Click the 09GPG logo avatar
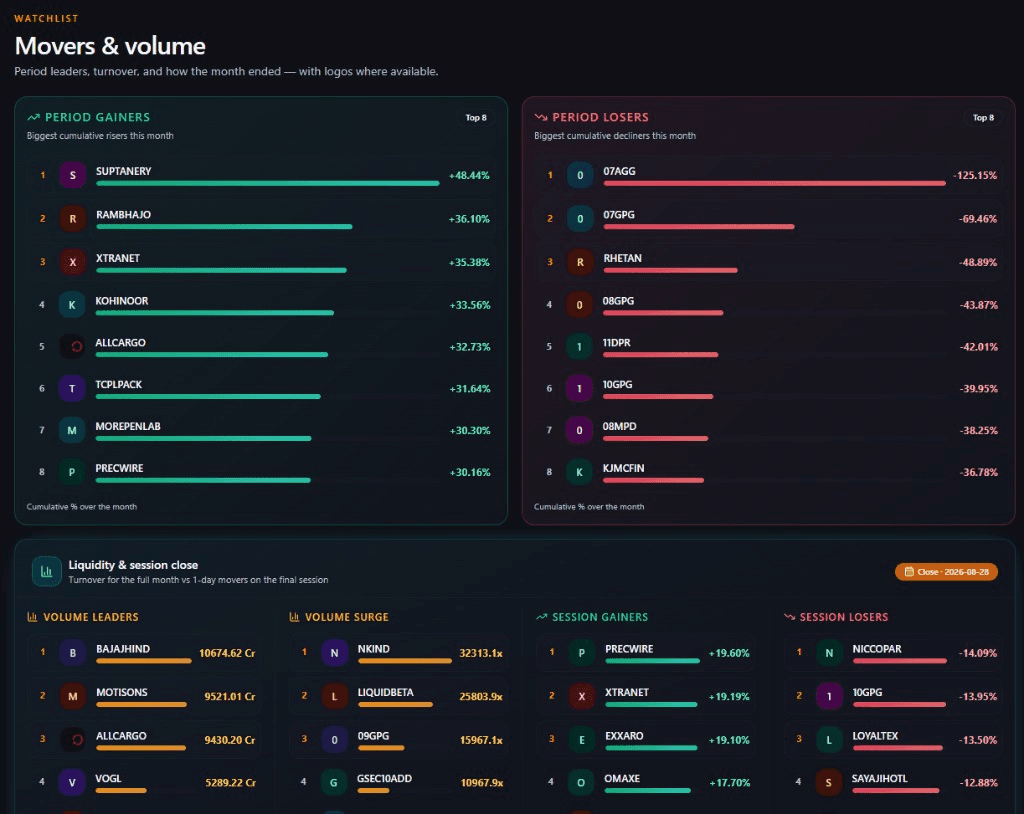1024x814 pixels. (334, 740)
